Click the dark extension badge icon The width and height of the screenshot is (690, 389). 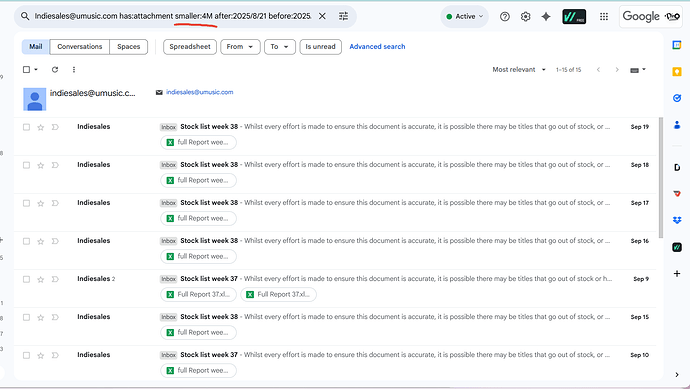[574, 16]
